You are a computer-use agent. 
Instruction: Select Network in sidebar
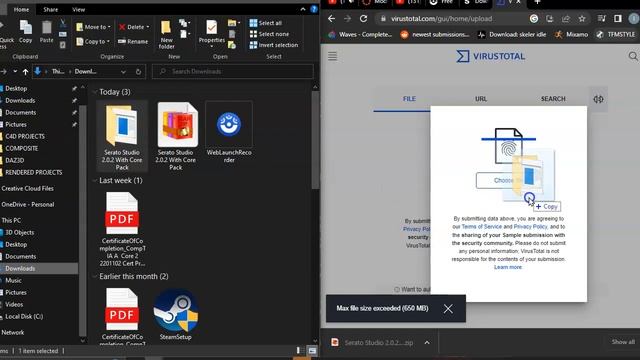pyautogui.click(x=13, y=332)
